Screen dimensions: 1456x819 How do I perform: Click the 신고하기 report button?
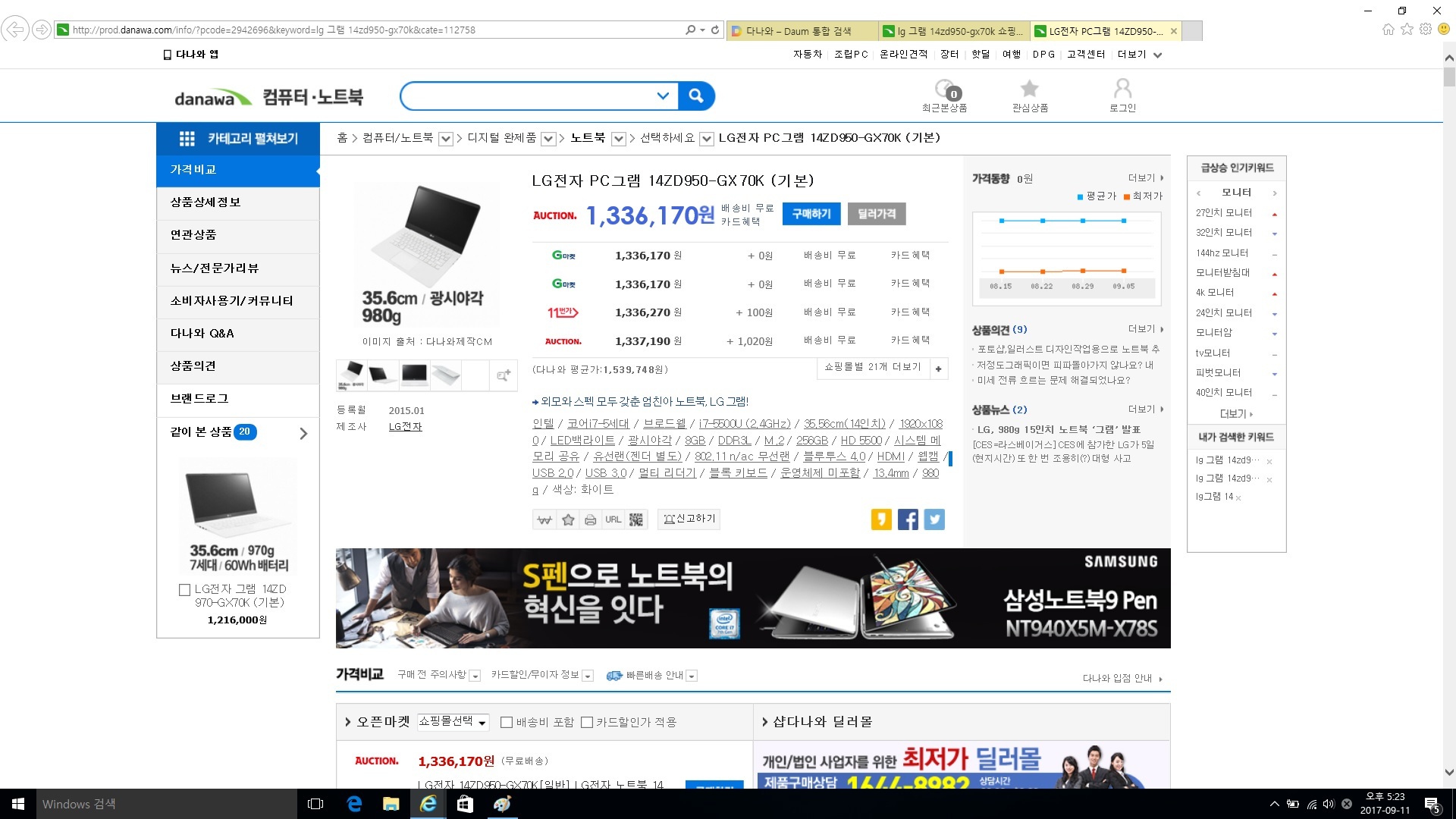tap(689, 519)
